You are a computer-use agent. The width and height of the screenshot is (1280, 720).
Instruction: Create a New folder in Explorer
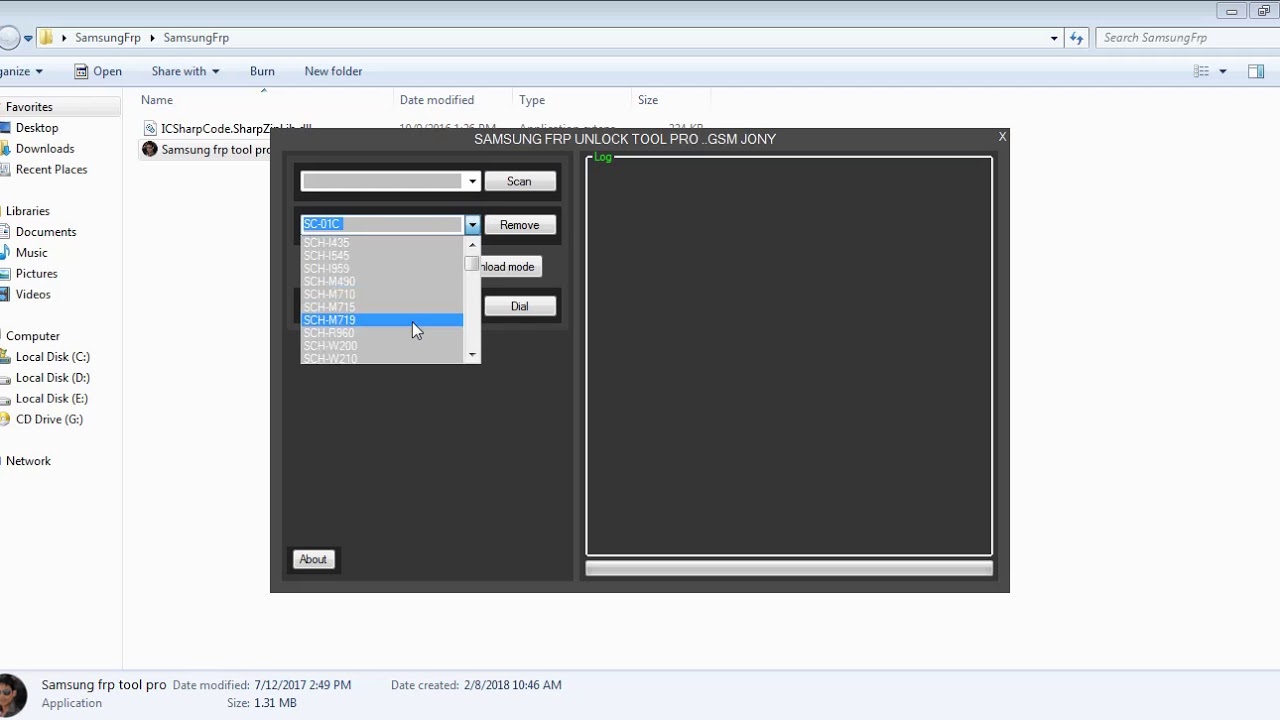click(x=333, y=71)
